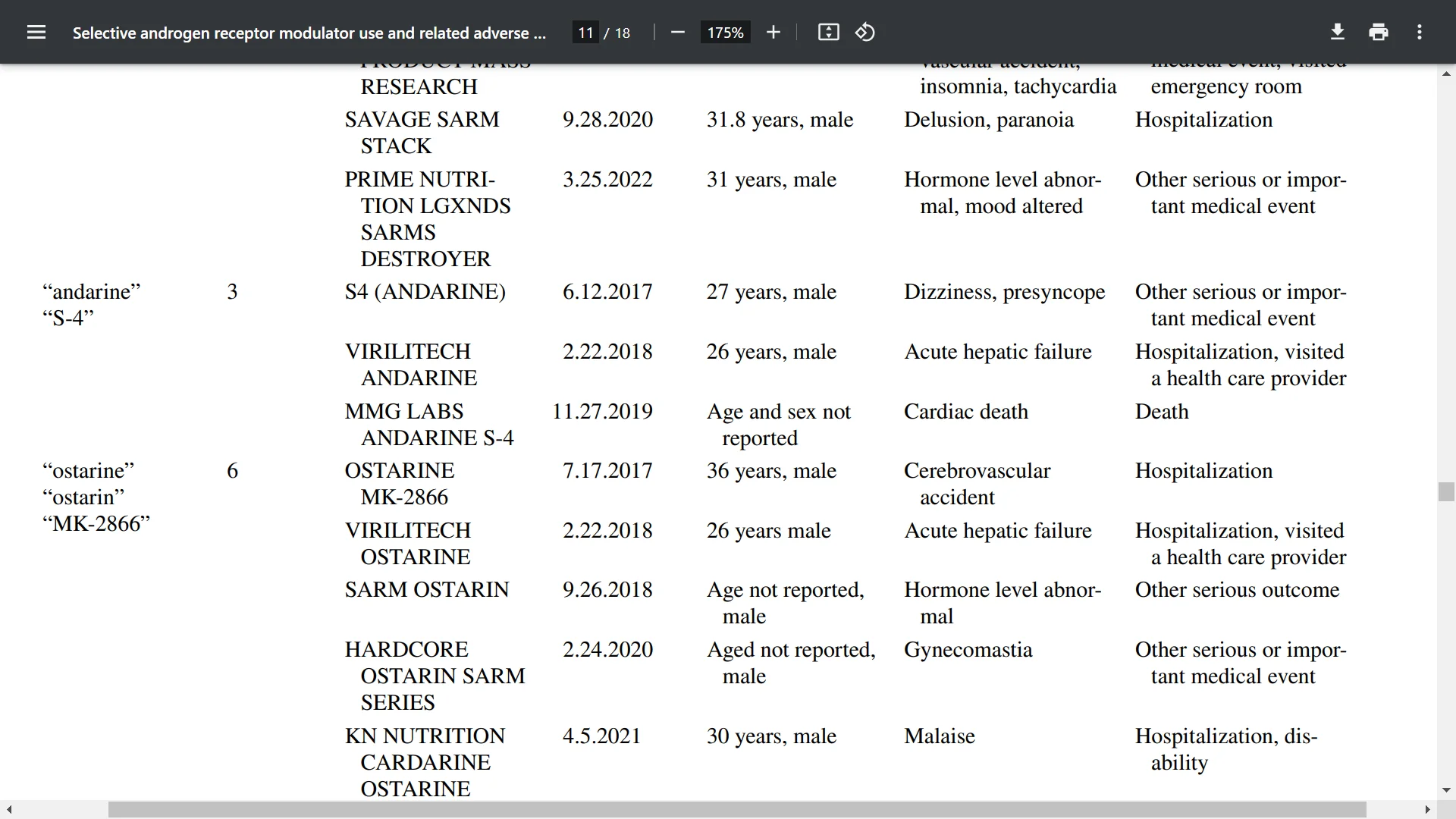This screenshot has height=819, width=1456.
Task: Click the text "Age and sex not"
Action: pos(779,412)
